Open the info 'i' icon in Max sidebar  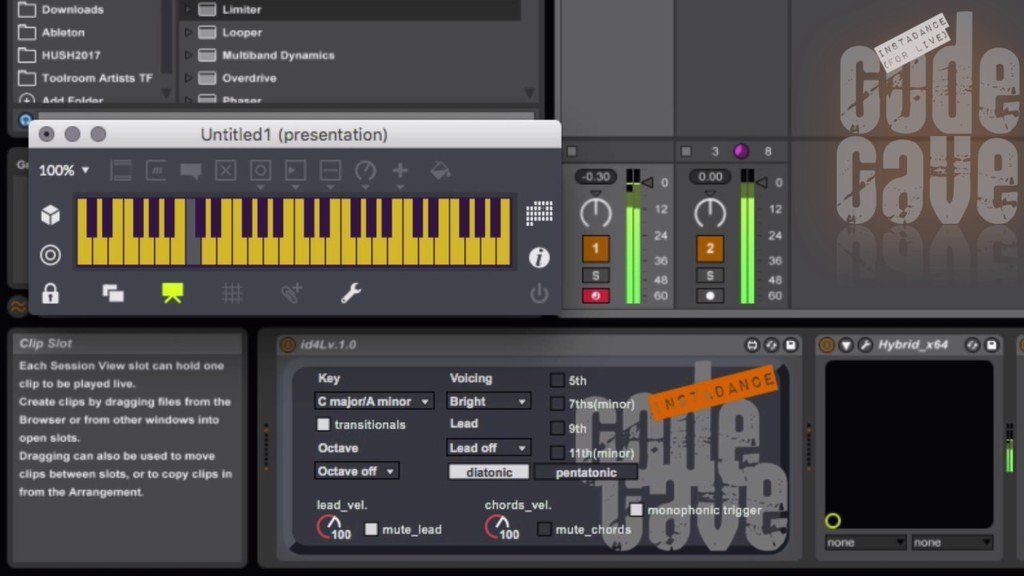tap(539, 257)
